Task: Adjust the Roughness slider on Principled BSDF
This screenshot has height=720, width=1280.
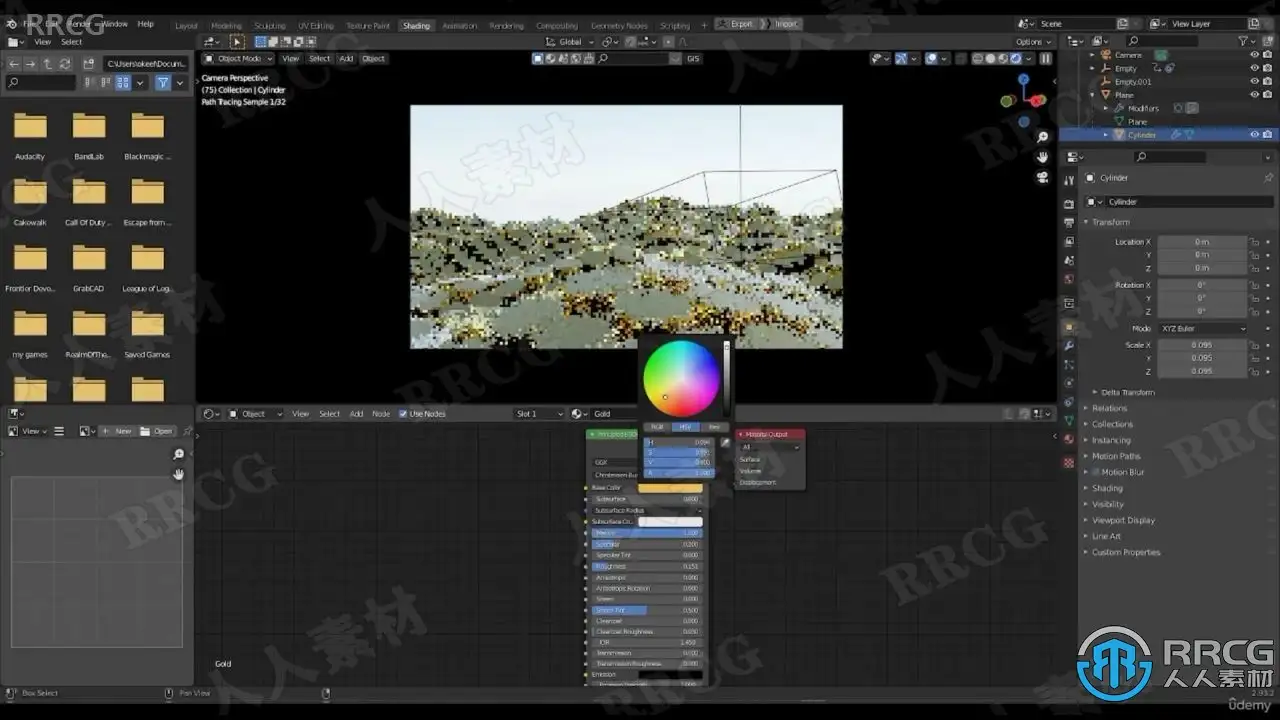Action: 646,566
